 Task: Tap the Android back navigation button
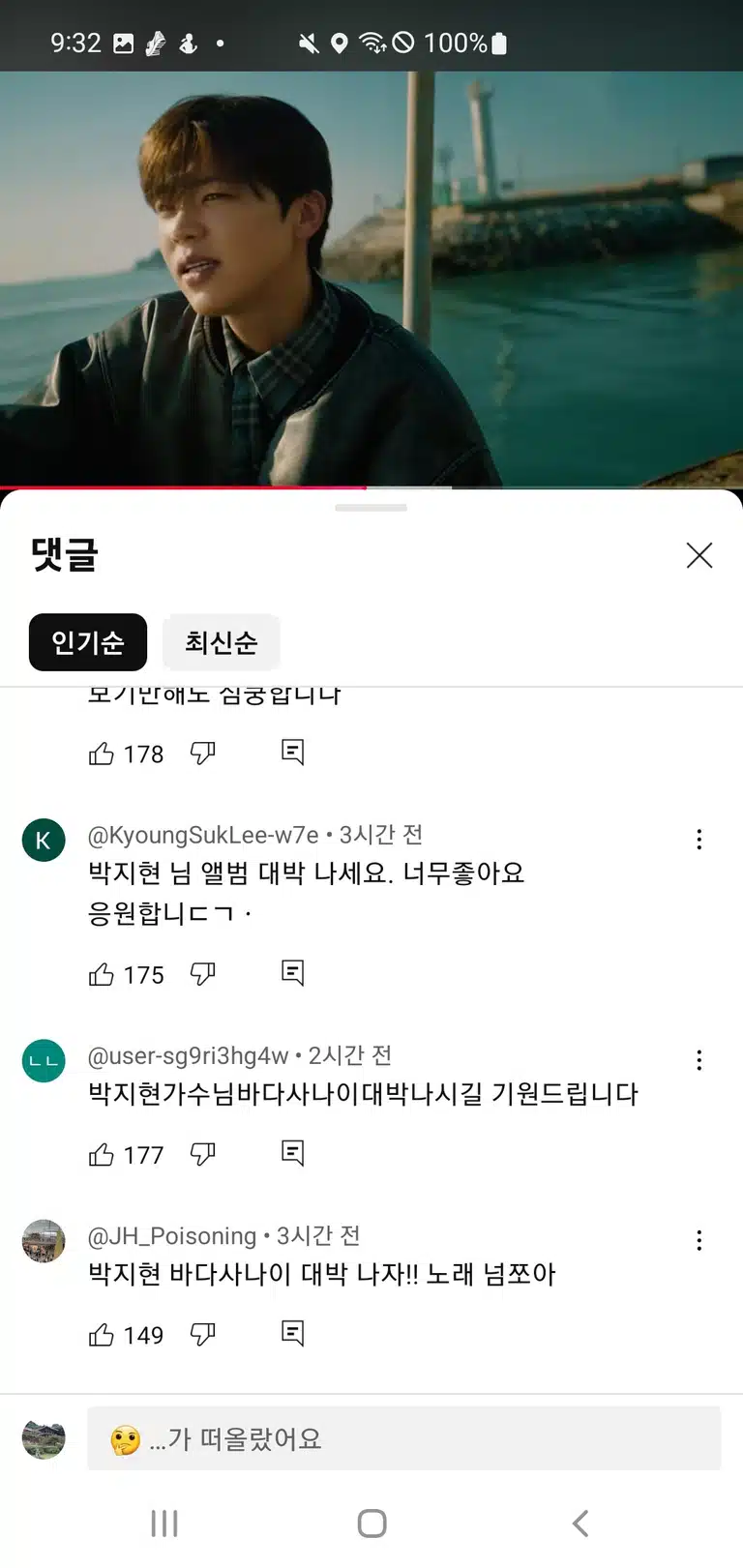[580, 1524]
